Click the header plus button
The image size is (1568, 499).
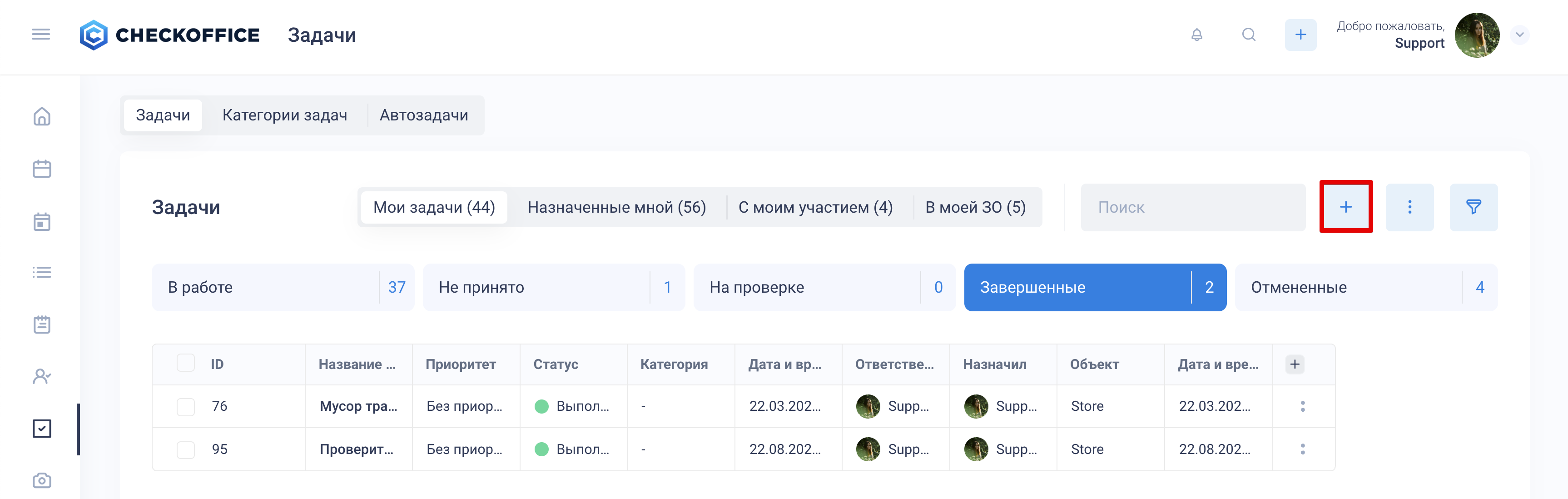[x=1301, y=35]
